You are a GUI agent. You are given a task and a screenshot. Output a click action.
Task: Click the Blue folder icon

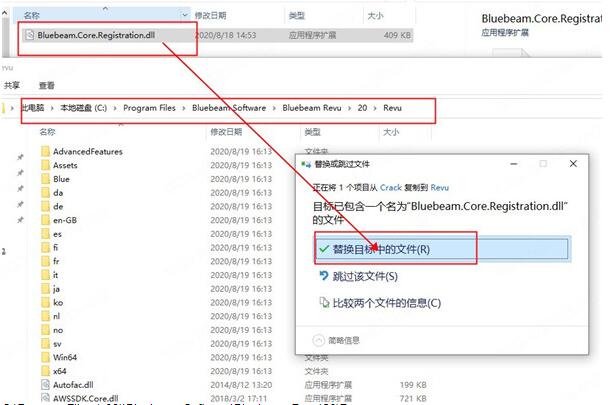(x=45, y=179)
